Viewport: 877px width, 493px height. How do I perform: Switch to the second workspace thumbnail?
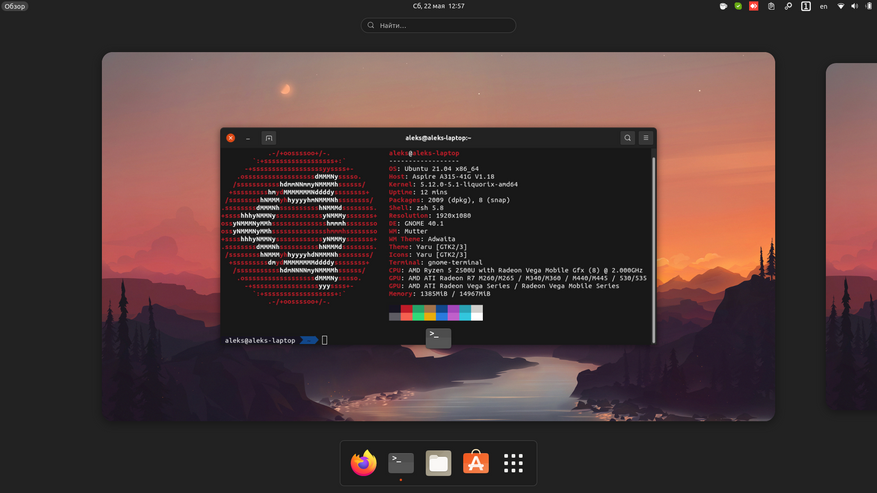click(851, 236)
